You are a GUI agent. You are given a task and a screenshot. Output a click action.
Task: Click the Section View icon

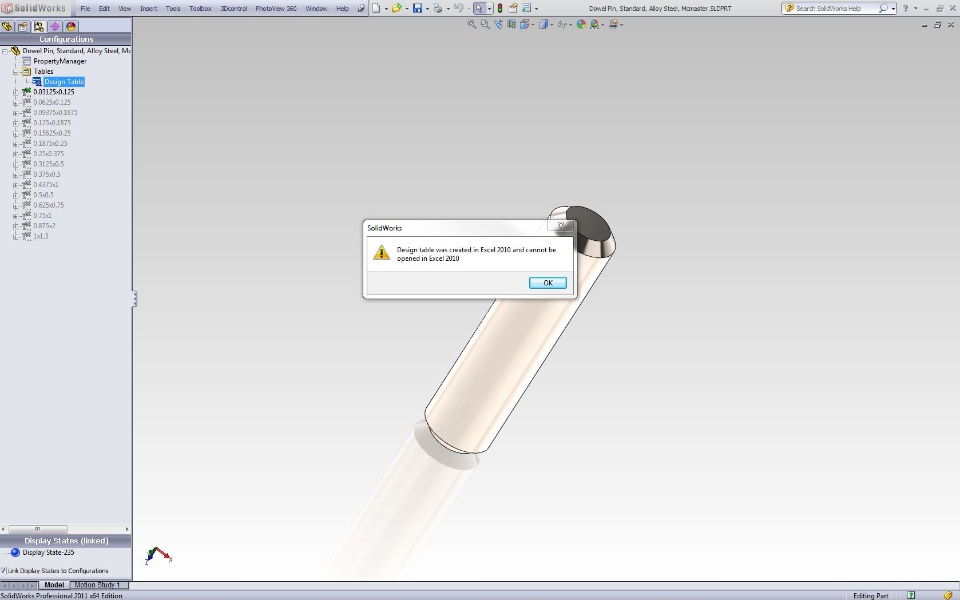[511, 24]
